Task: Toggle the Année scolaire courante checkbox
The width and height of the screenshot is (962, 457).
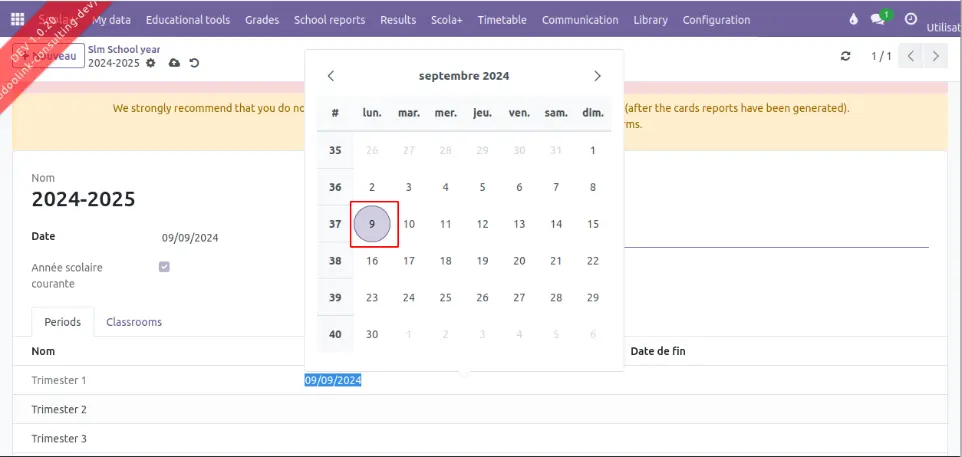Action: click(x=165, y=267)
